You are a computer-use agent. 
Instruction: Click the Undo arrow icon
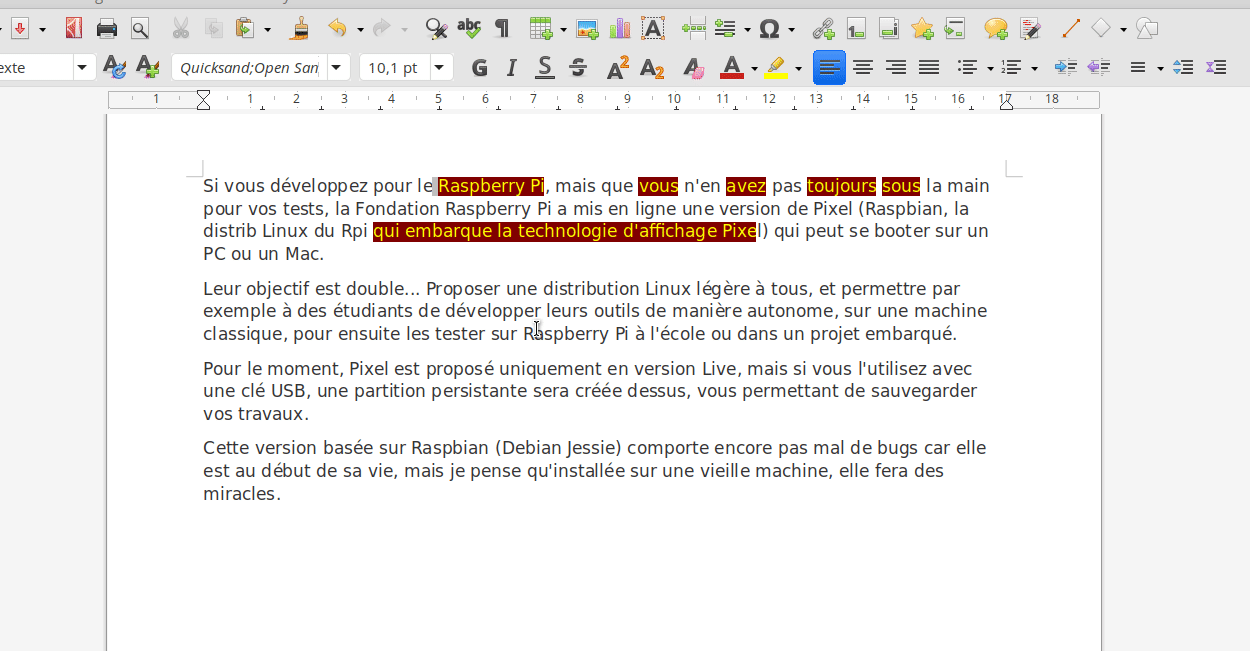pyautogui.click(x=337, y=29)
